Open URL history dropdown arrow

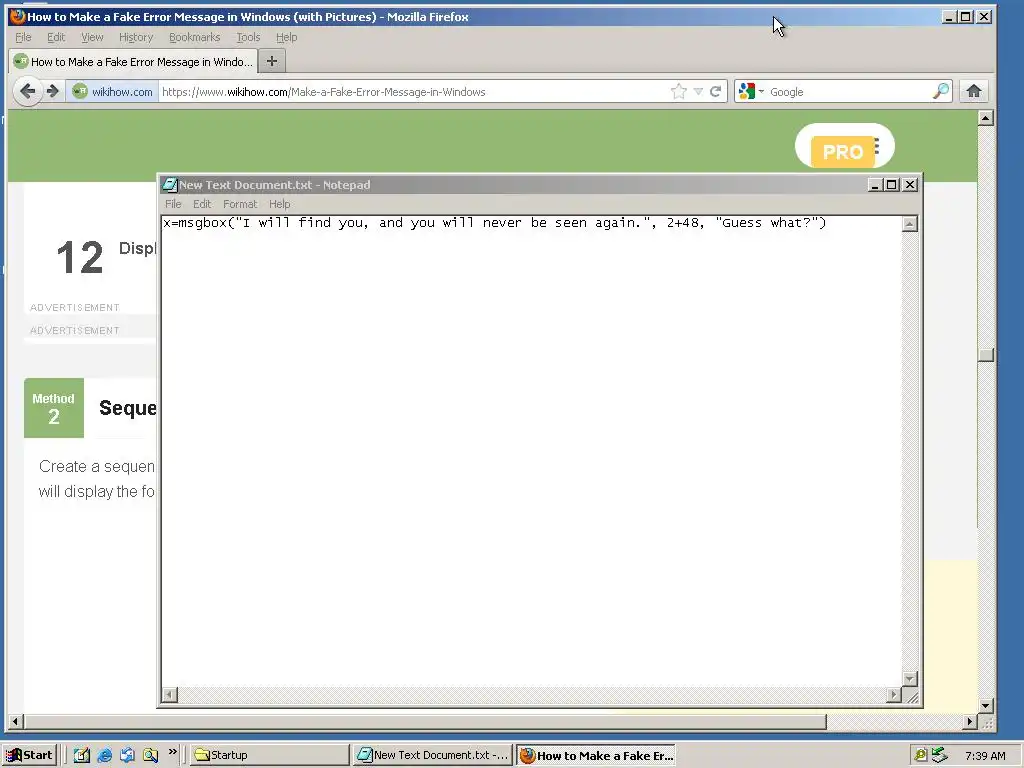tap(698, 91)
